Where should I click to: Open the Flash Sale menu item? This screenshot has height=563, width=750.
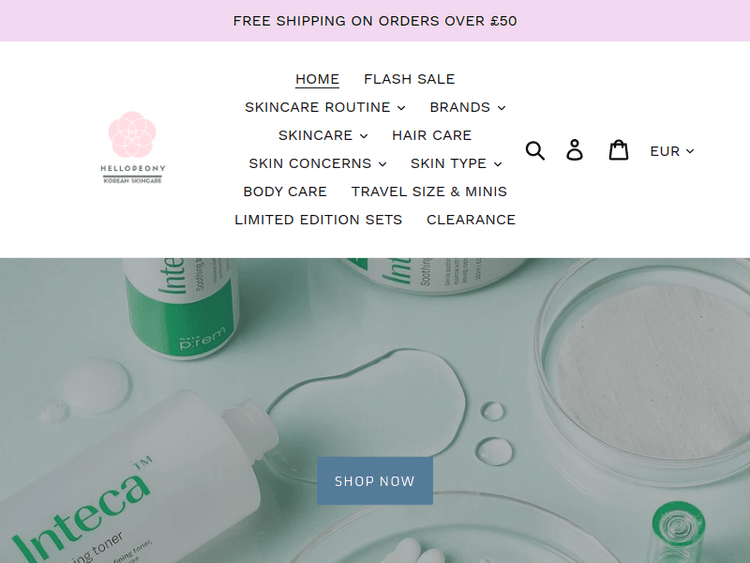409,79
